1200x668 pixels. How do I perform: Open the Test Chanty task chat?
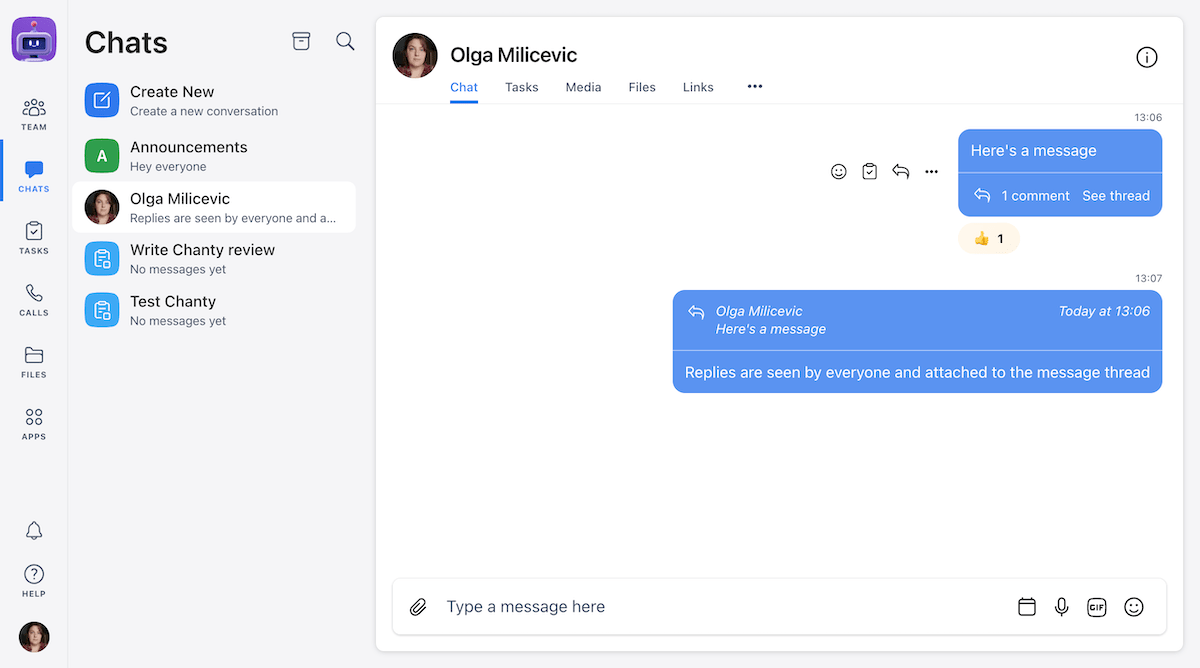pyautogui.click(x=214, y=310)
